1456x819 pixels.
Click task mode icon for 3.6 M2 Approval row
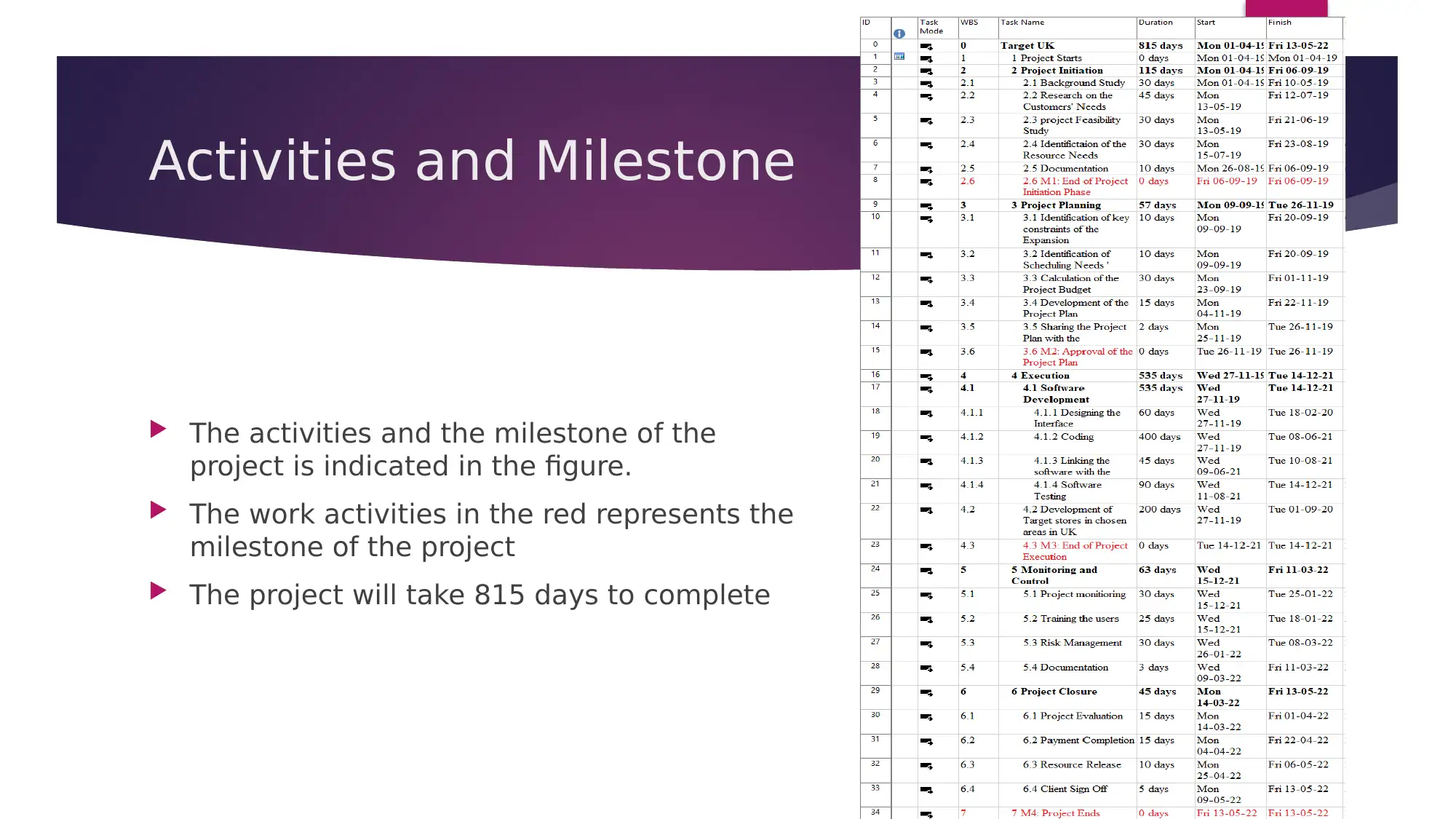pos(926,352)
